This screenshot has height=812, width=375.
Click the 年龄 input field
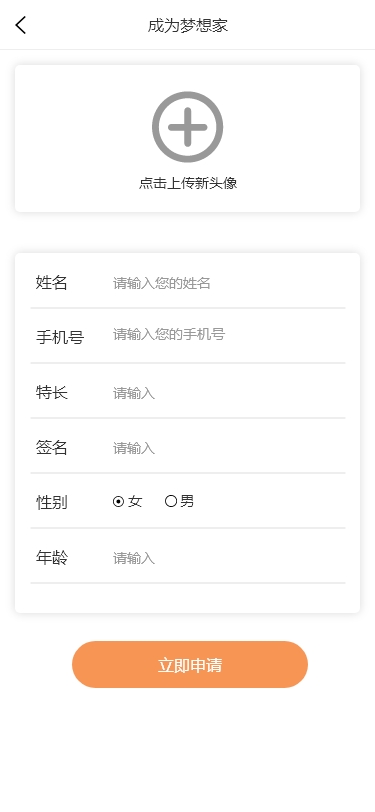229,558
